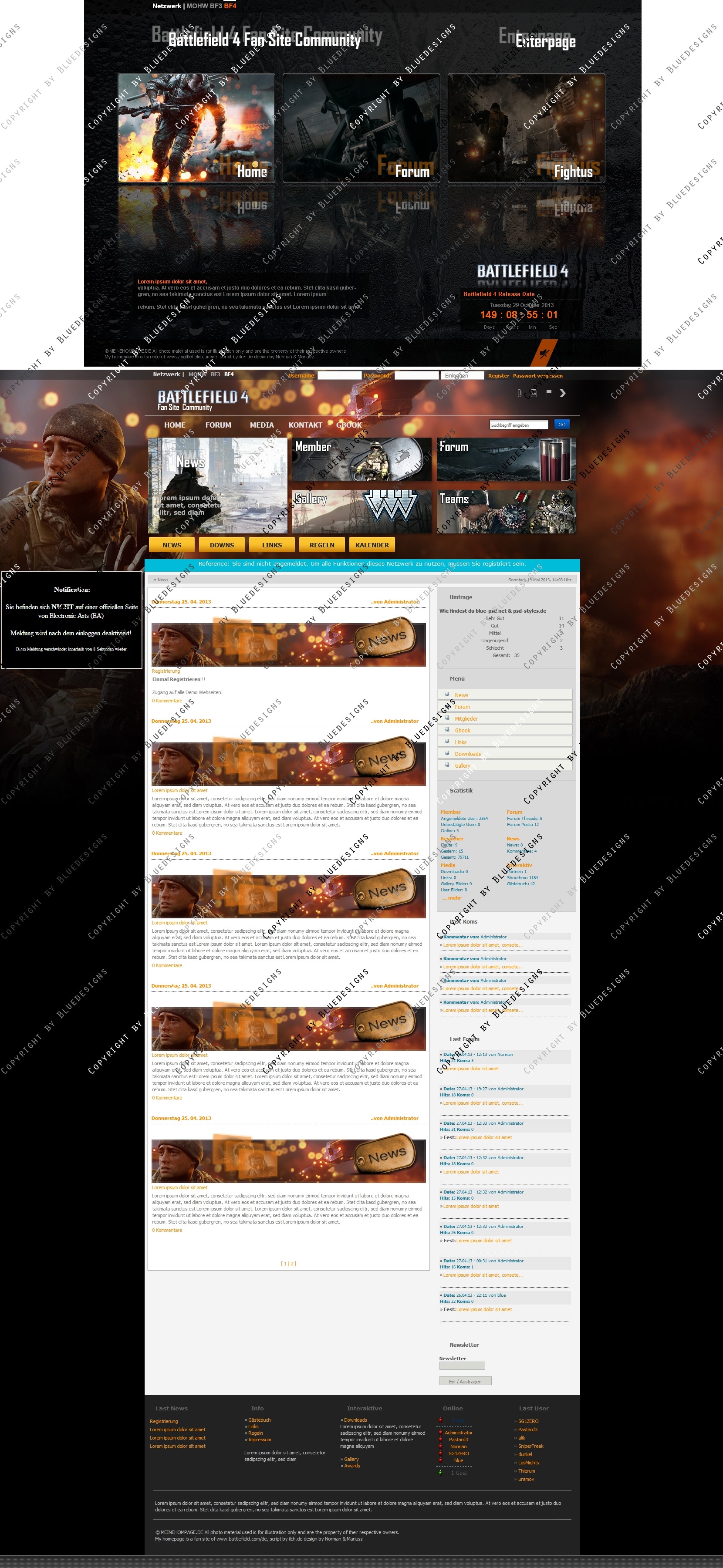Image resolution: width=723 pixels, height=1568 pixels.
Task: Click the yellow NEWS button
Action: [x=172, y=545]
